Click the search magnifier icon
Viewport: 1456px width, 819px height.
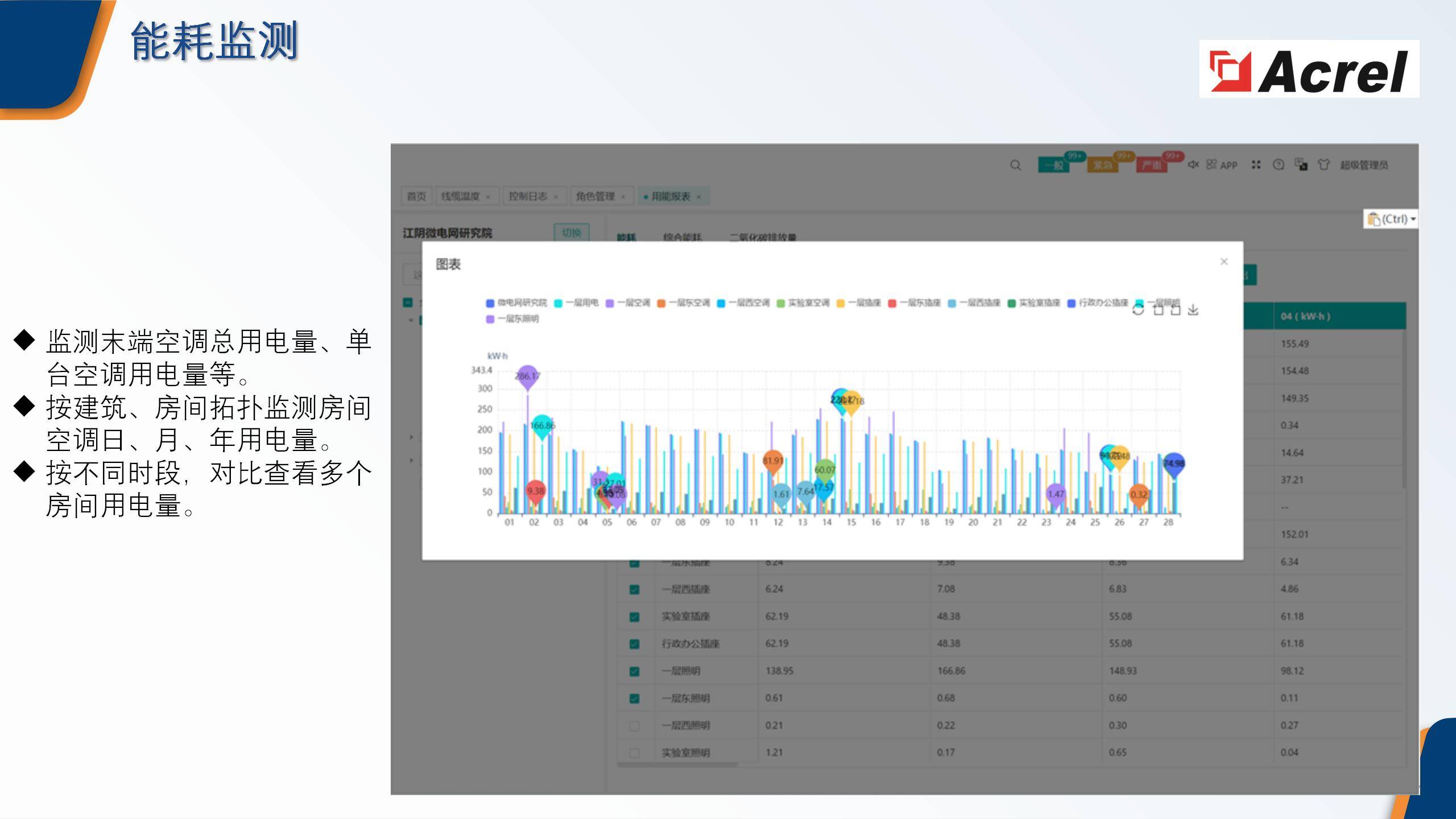coord(1015,165)
